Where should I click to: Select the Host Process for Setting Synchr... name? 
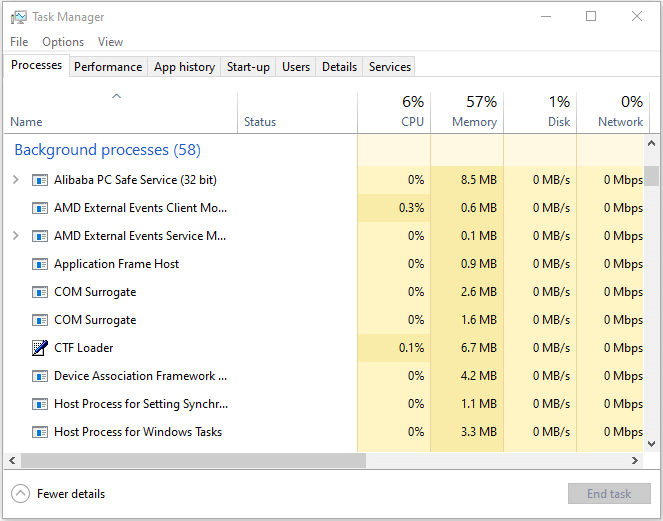[141, 404]
